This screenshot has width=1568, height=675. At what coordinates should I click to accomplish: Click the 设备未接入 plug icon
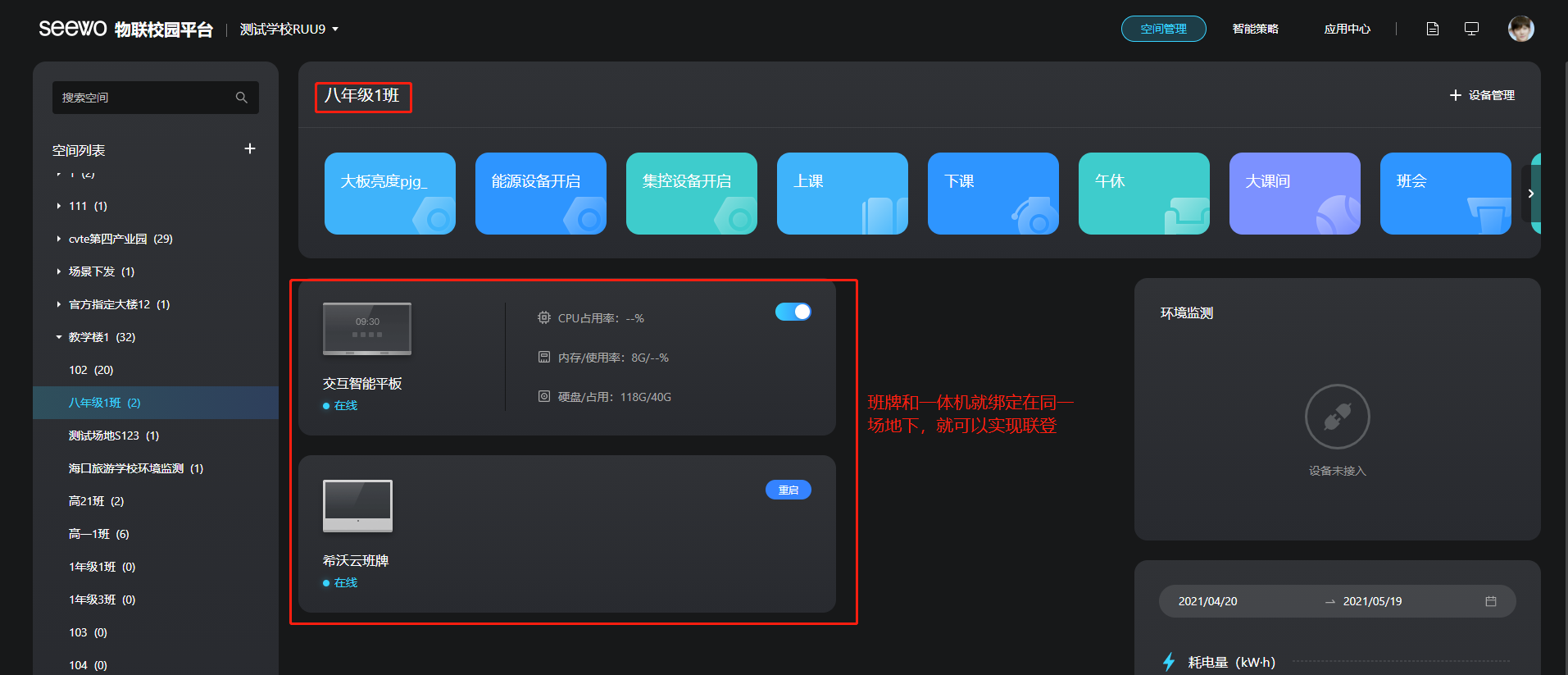(1338, 417)
